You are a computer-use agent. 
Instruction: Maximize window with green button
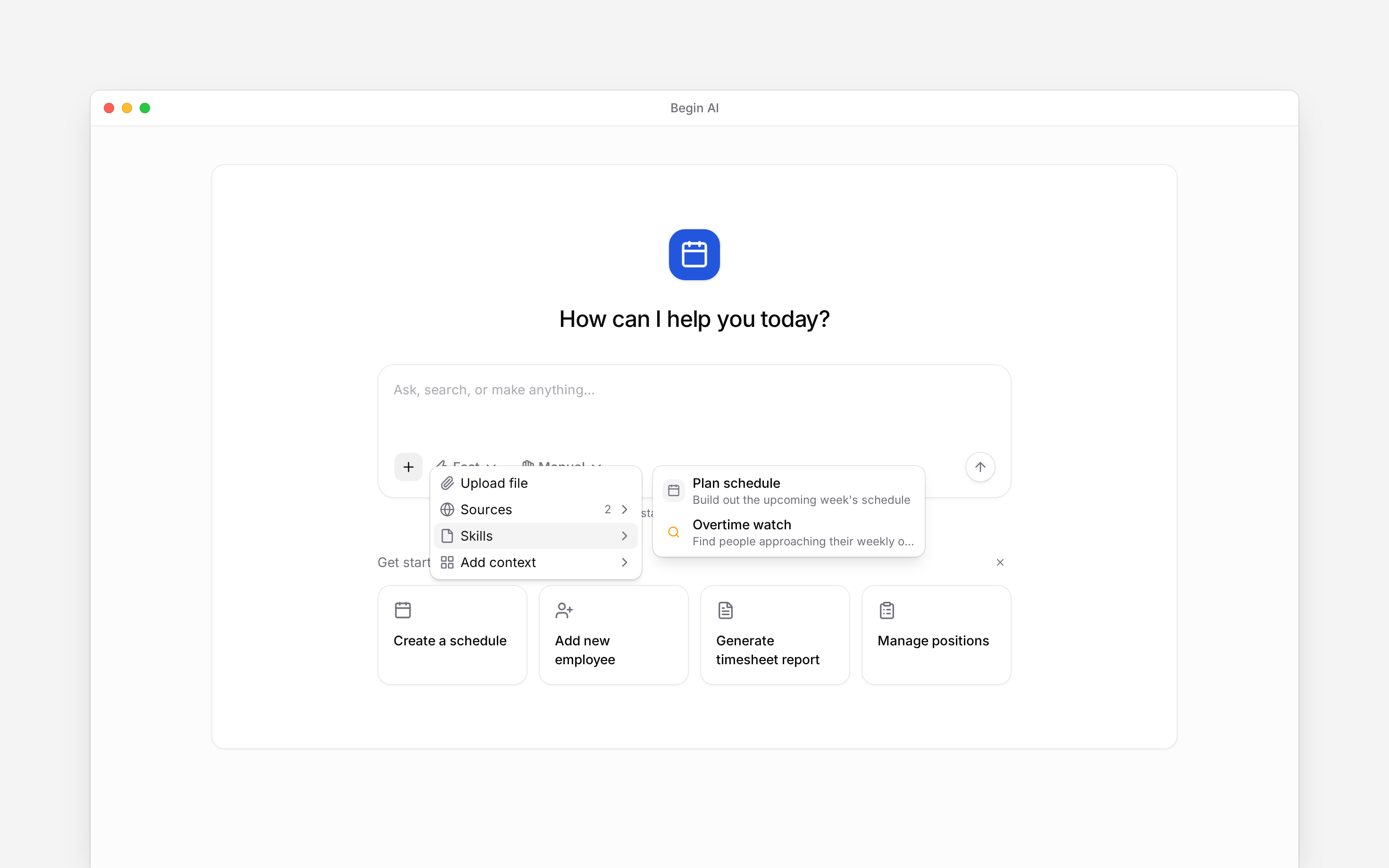click(145, 108)
